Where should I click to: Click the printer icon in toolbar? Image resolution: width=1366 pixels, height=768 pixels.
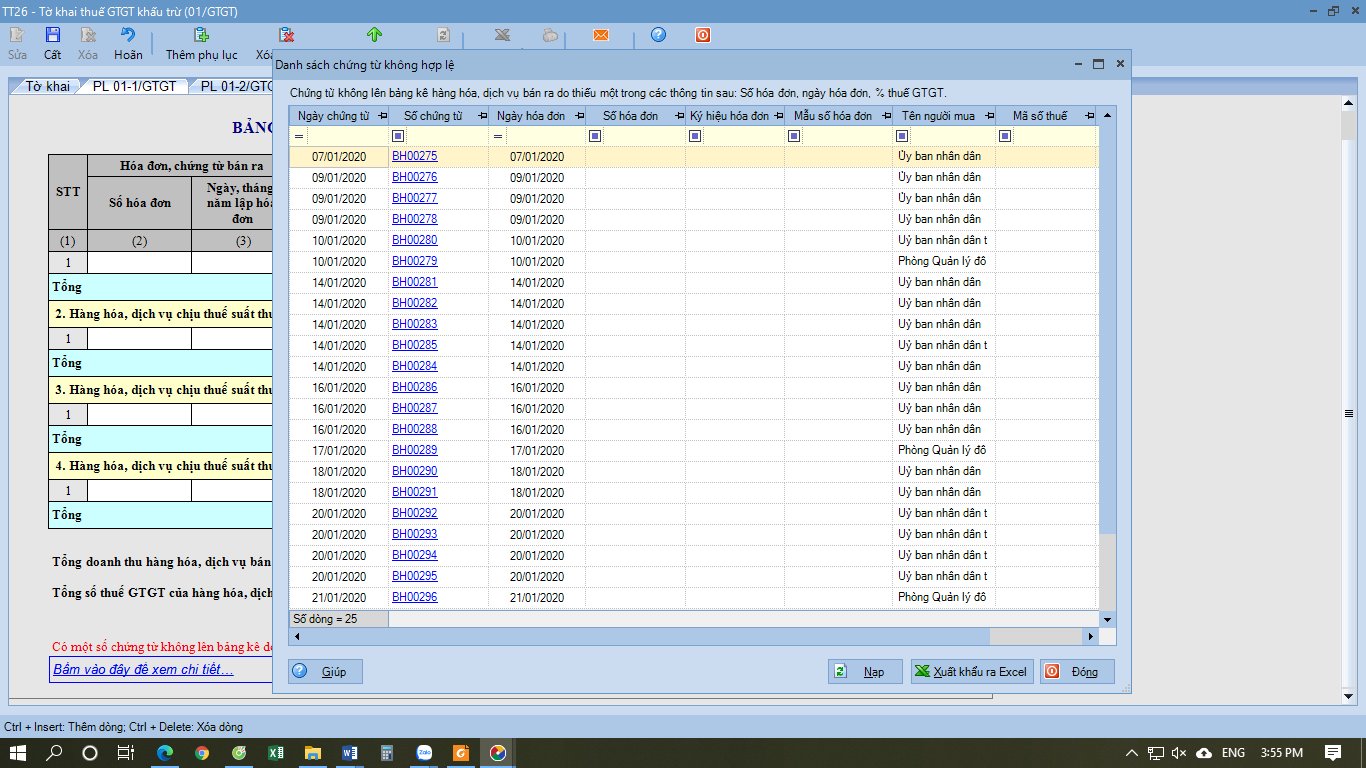550,35
